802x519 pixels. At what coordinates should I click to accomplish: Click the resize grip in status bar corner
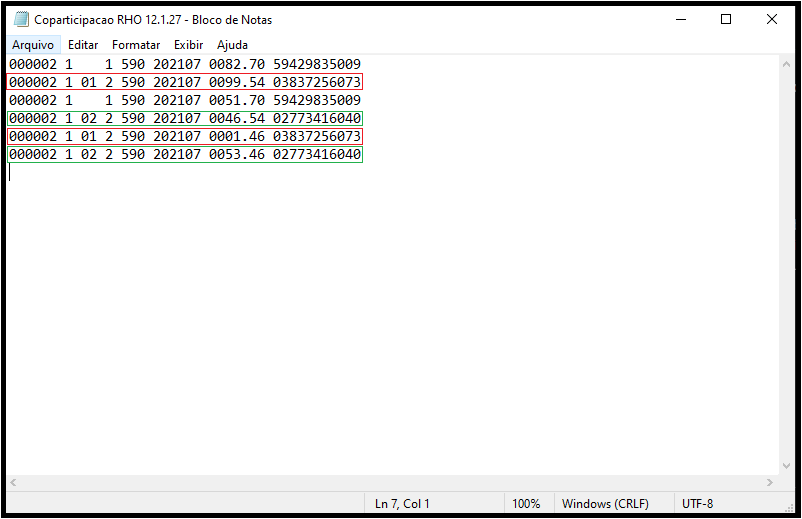click(789, 508)
